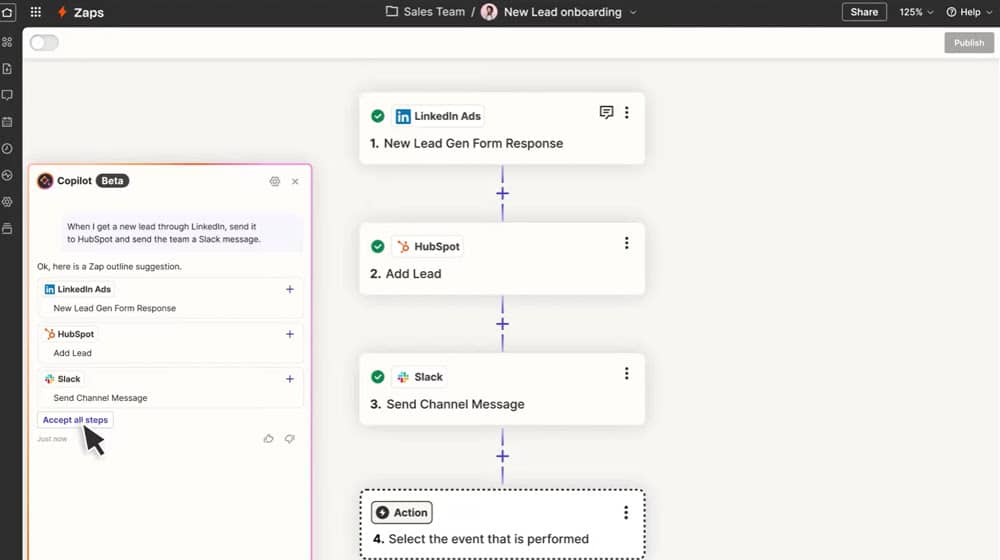Click the Share button

pos(864,12)
